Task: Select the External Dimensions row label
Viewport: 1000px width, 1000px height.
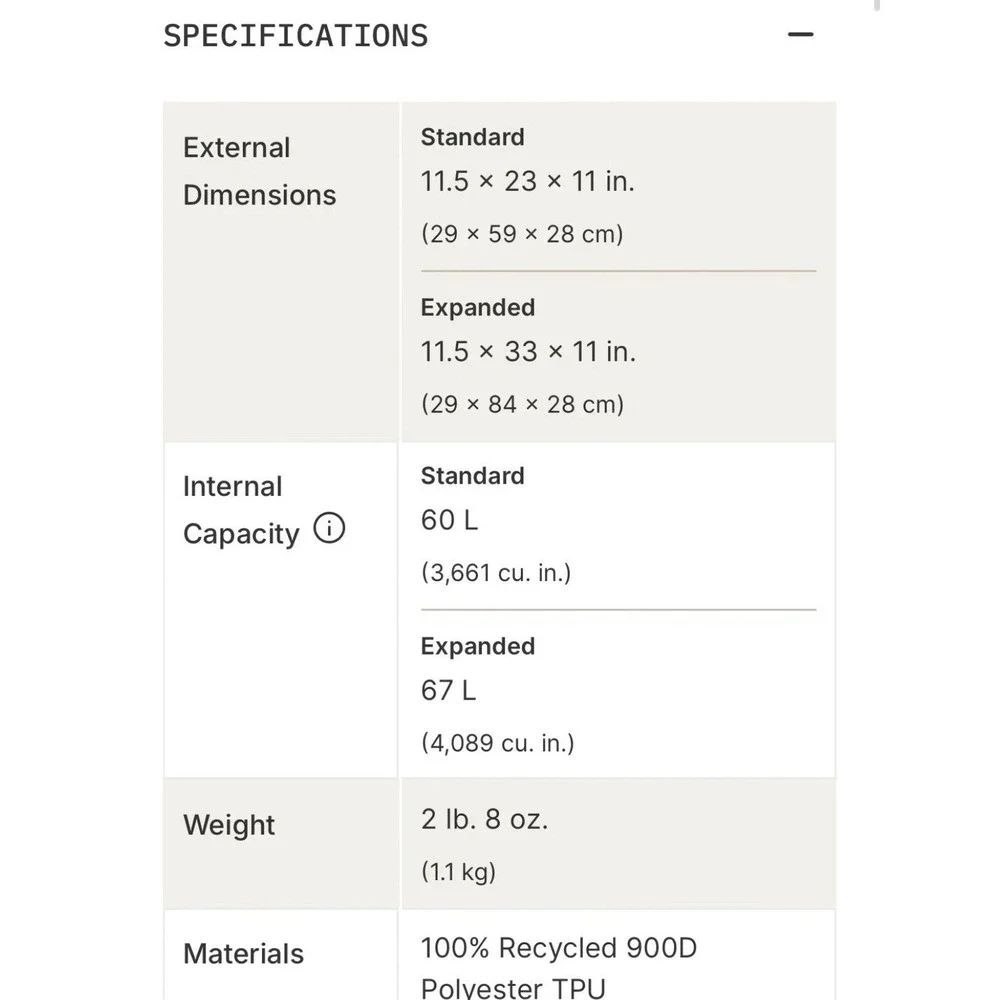Action: pyautogui.click(x=260, y=171)
